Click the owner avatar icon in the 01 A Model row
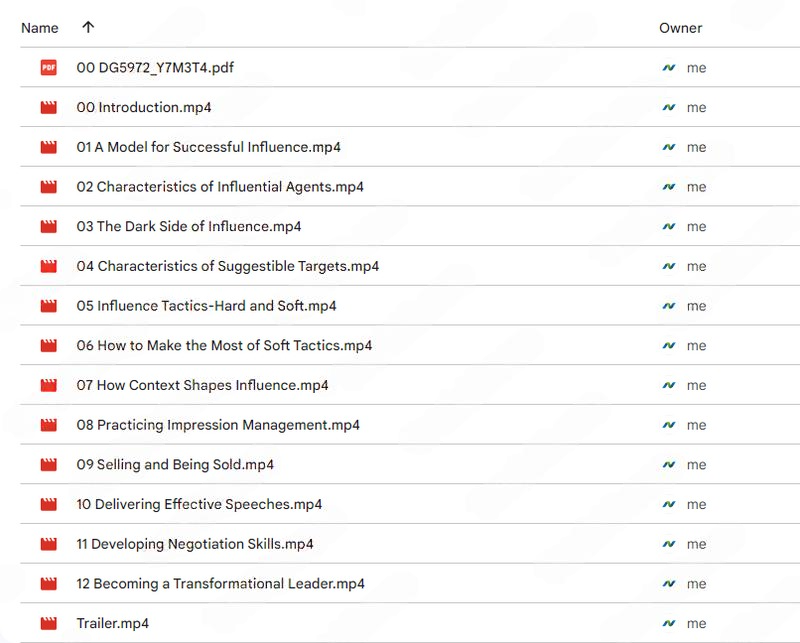This screenshot has width=800, height=643. pyautogui.click(x=668, y=147)
